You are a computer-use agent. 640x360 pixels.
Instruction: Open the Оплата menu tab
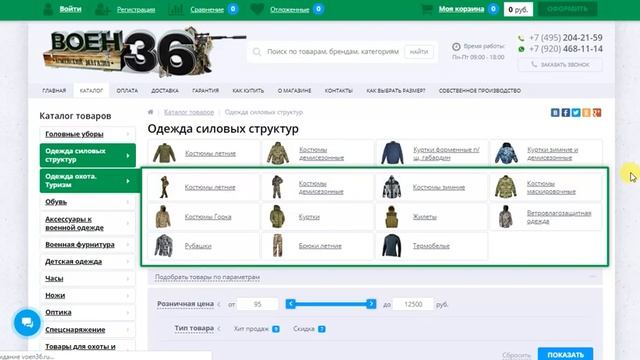tap(127, 91)
